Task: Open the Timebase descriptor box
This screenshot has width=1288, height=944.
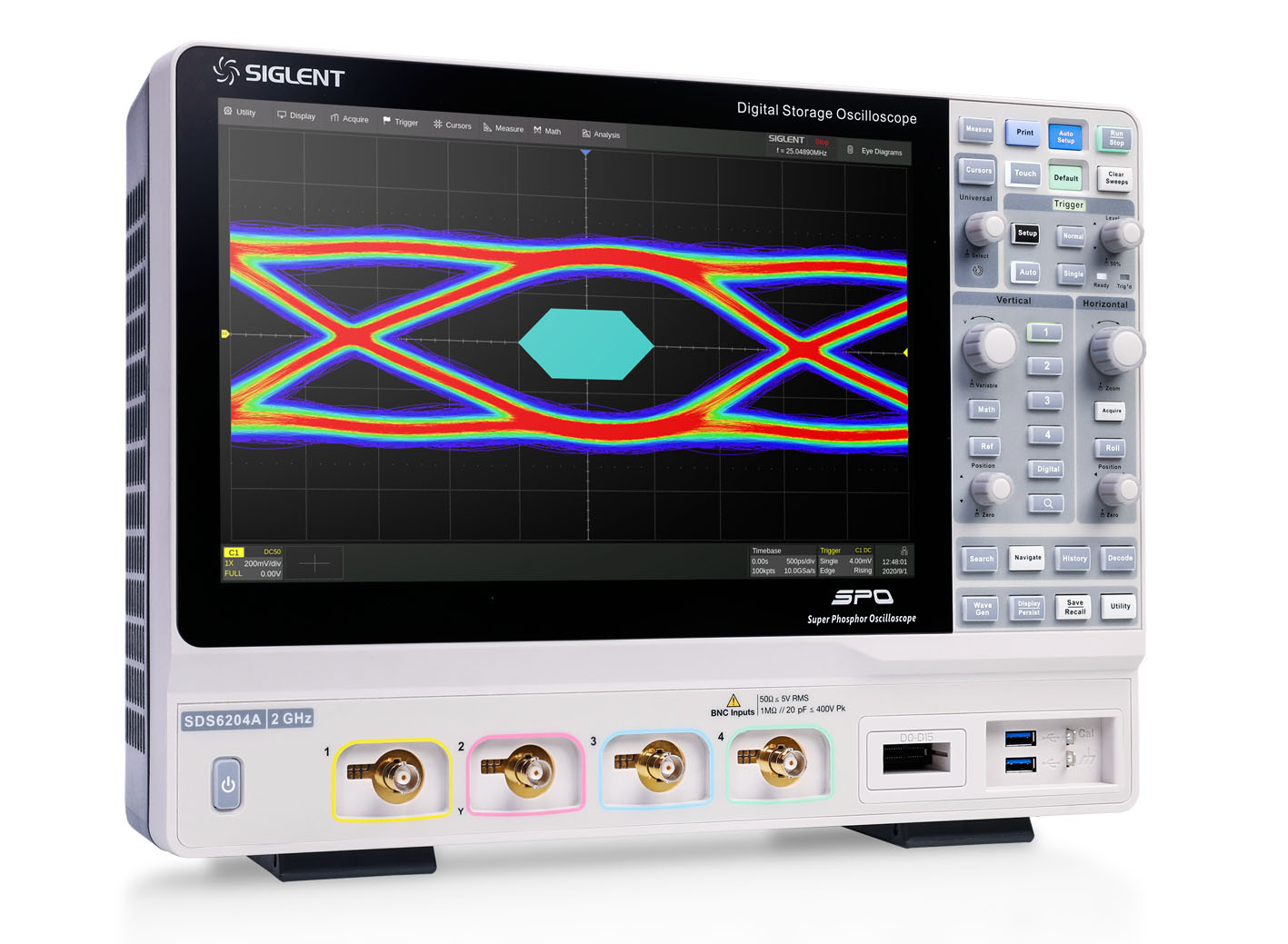Action: click(783, 561)
